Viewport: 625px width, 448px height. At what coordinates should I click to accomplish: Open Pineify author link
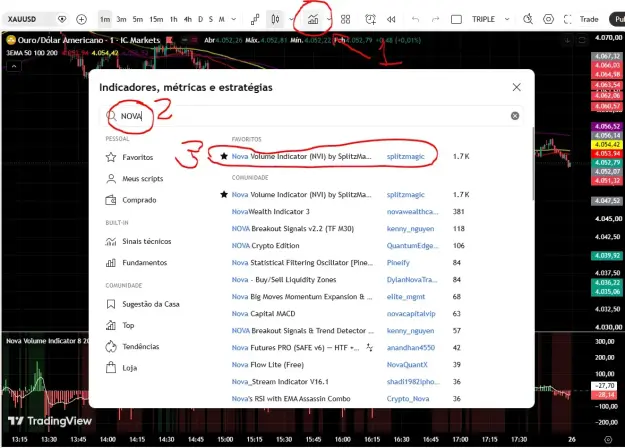398,263
